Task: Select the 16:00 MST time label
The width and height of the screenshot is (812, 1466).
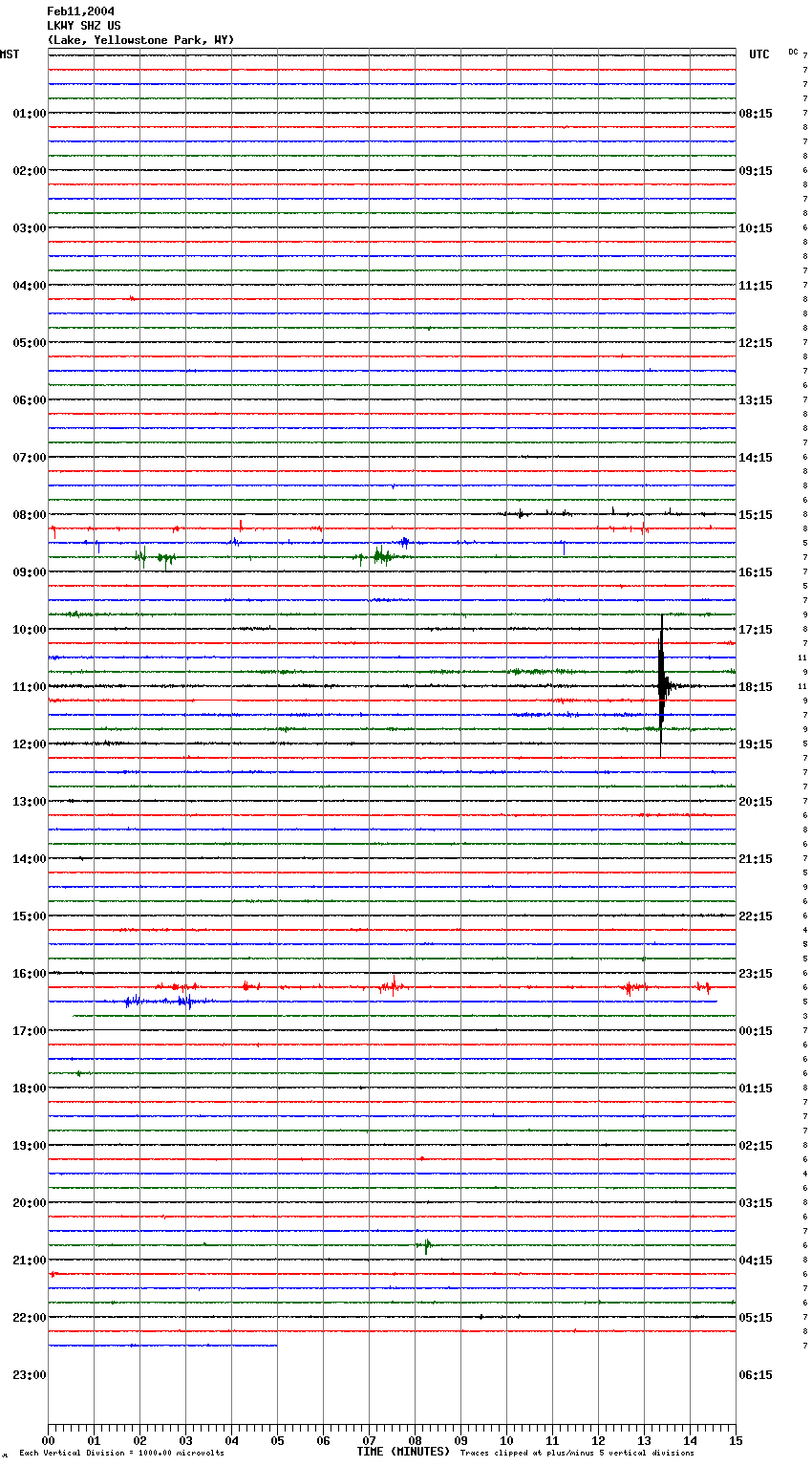Action: click(x=29, y=974)
